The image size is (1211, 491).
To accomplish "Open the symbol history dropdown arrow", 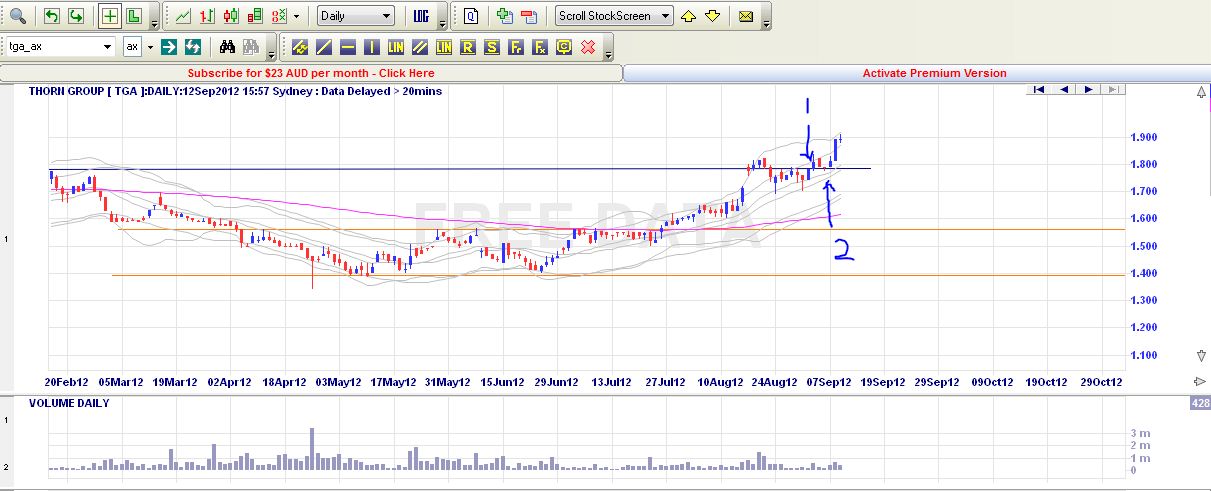I will (x=108, y=47).
